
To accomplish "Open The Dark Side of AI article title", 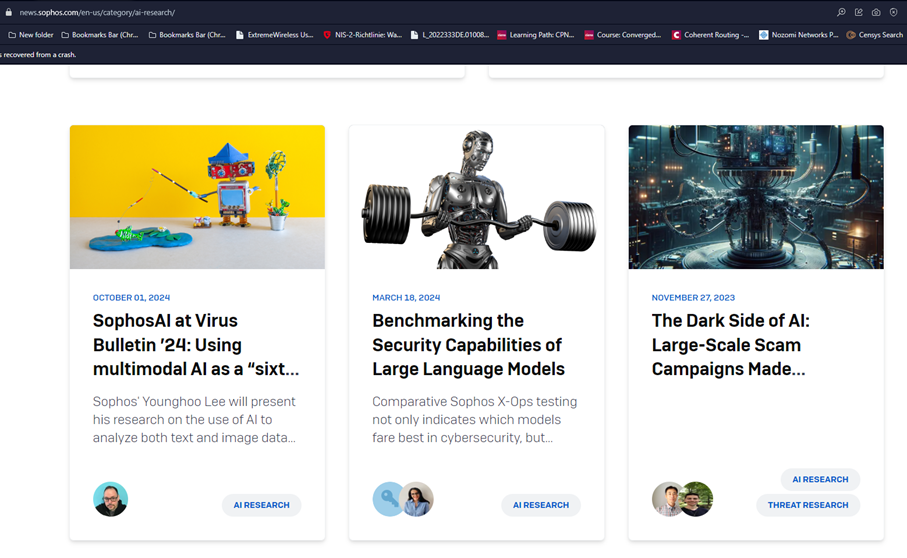I will 730,345.
